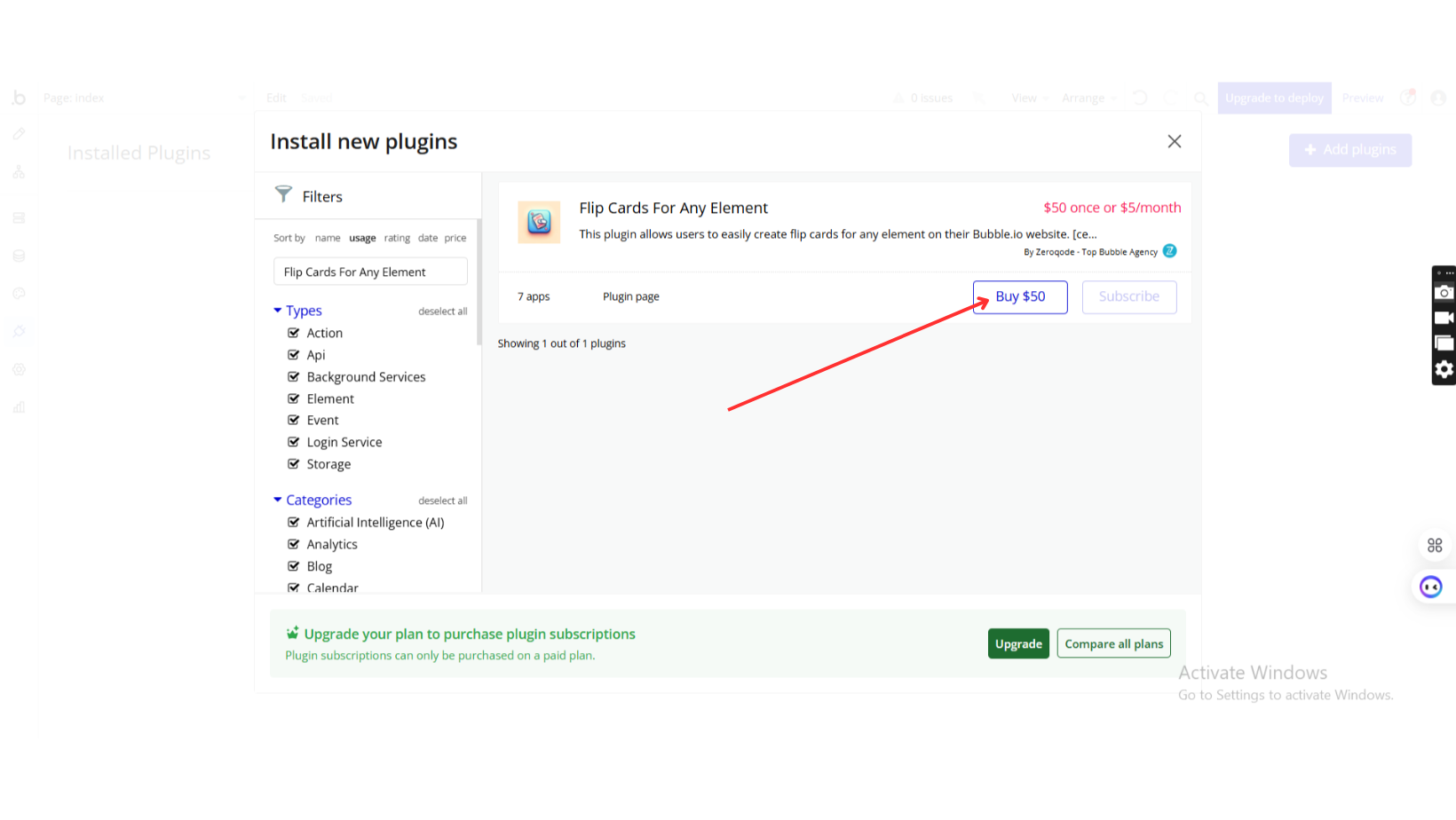Click the four-circle grid floating button
The width and height of the screenshot is (1456, 820).
pyautogui.click(x=1435, y=546)
